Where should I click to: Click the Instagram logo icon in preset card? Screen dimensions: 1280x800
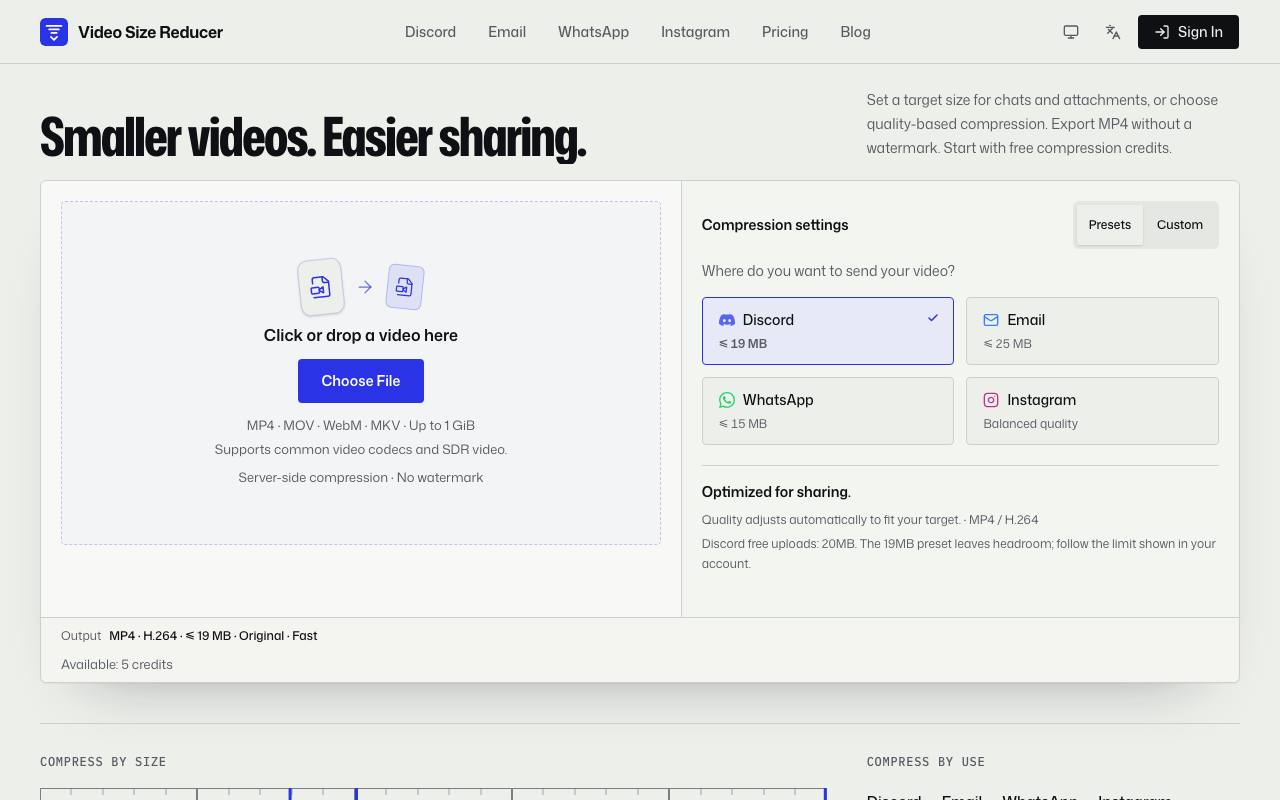coord(991,400)
